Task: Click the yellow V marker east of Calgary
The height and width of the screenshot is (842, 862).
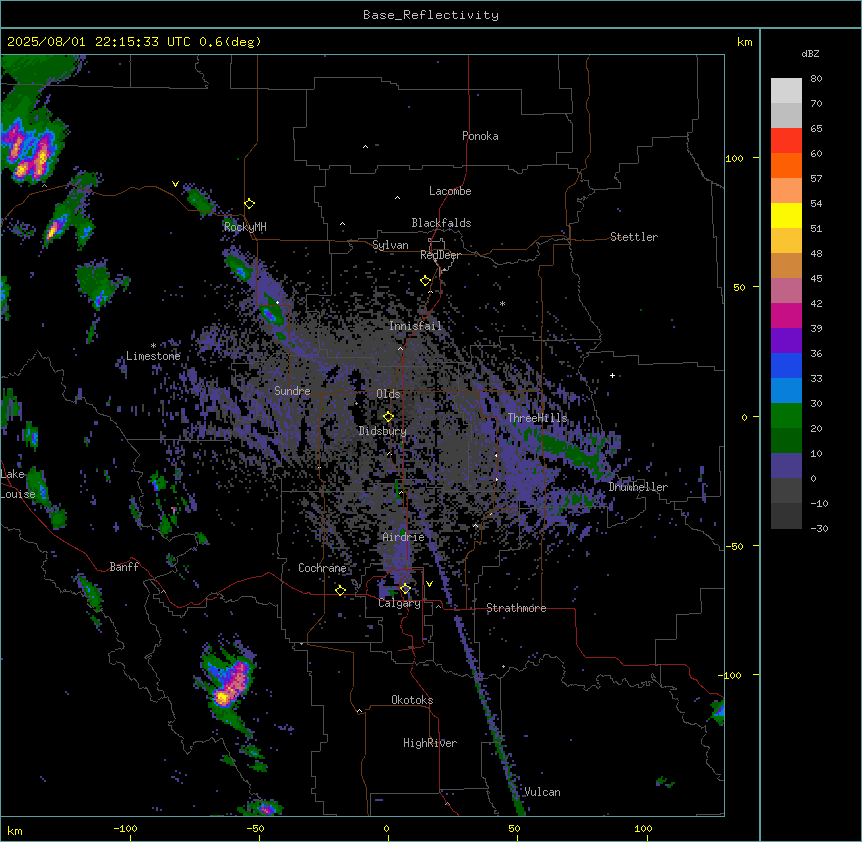Action: point(429,584)
